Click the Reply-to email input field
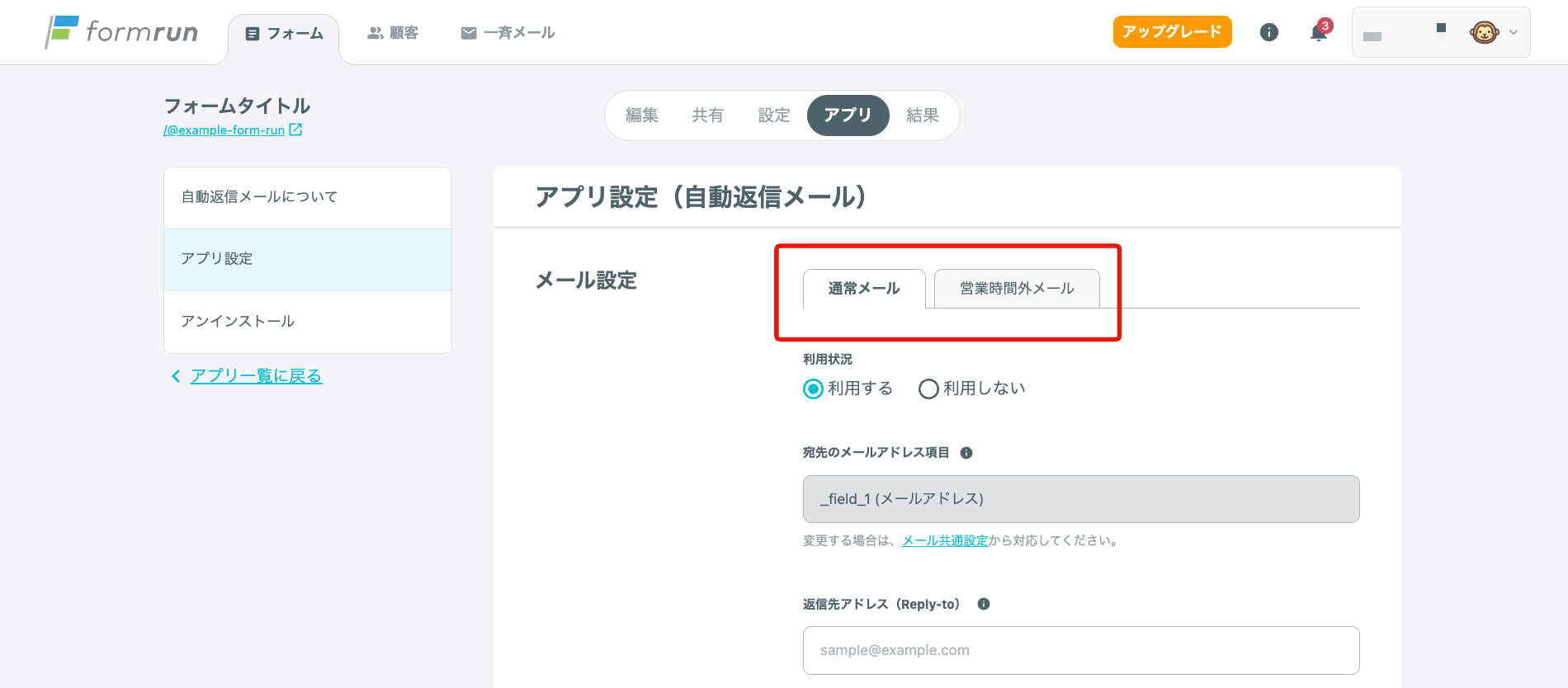Image resolution: width=1568 pixels, height=688 pixels. pos(1080,650)
